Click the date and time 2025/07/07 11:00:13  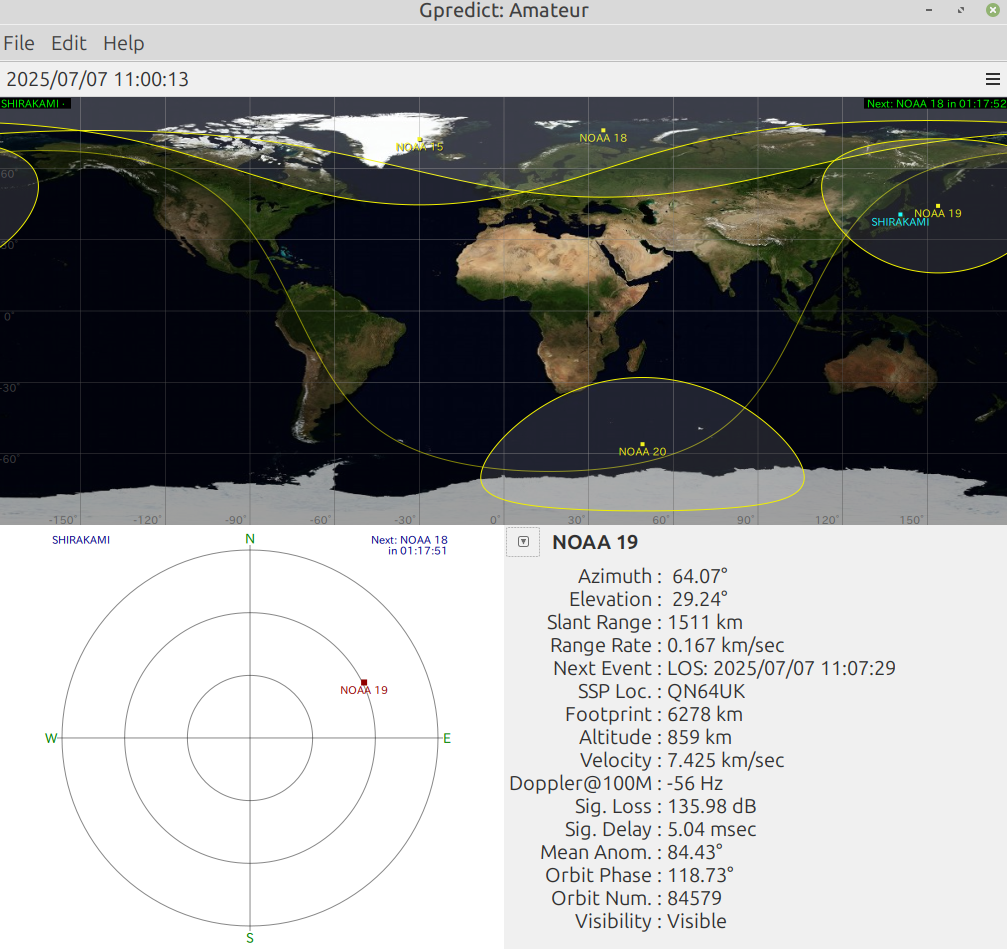pyautogui.click(x=98, y=79)
